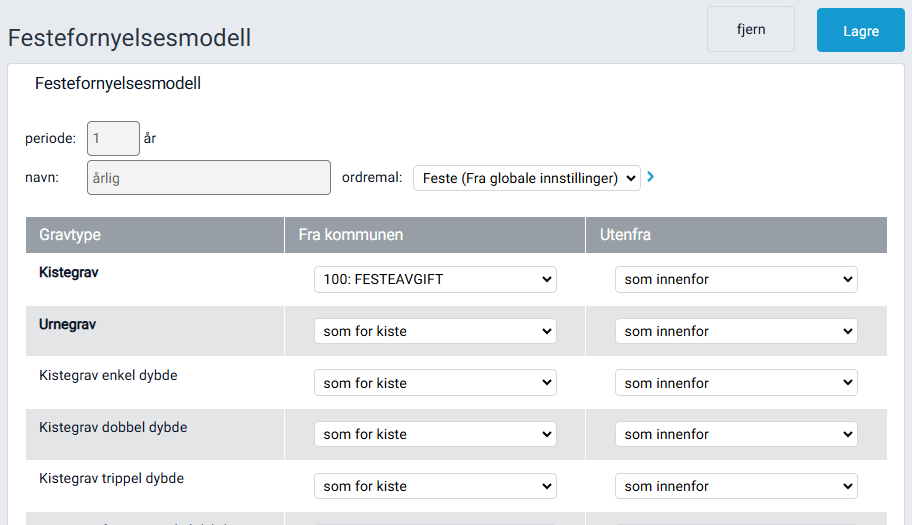The height and width of the screenshot is (525, 912).
Task: Click the Utenfra column header
Action: pyautogui.click(x=626, y=235)
